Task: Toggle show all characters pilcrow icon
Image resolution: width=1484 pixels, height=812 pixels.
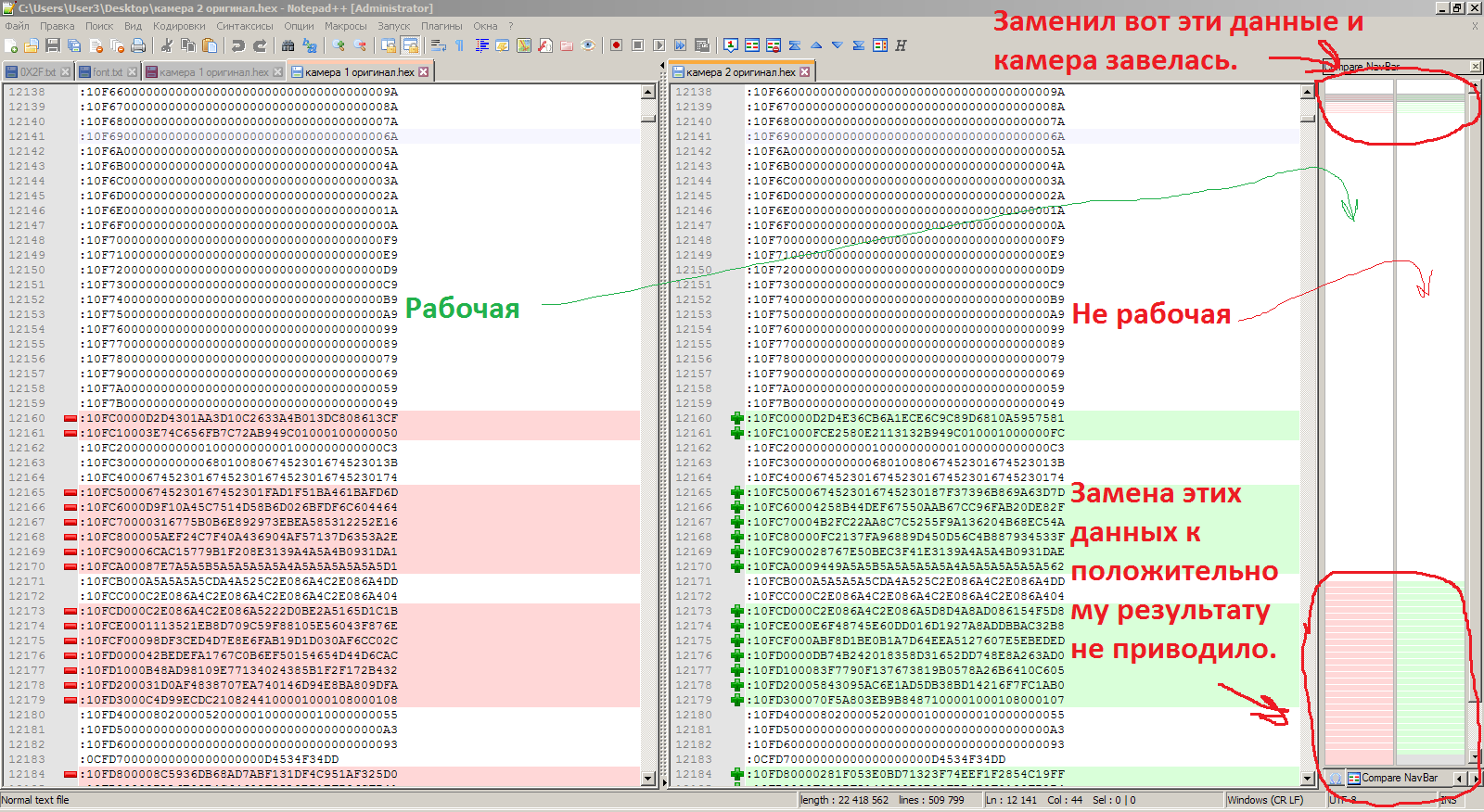Action: pos(460,45)
